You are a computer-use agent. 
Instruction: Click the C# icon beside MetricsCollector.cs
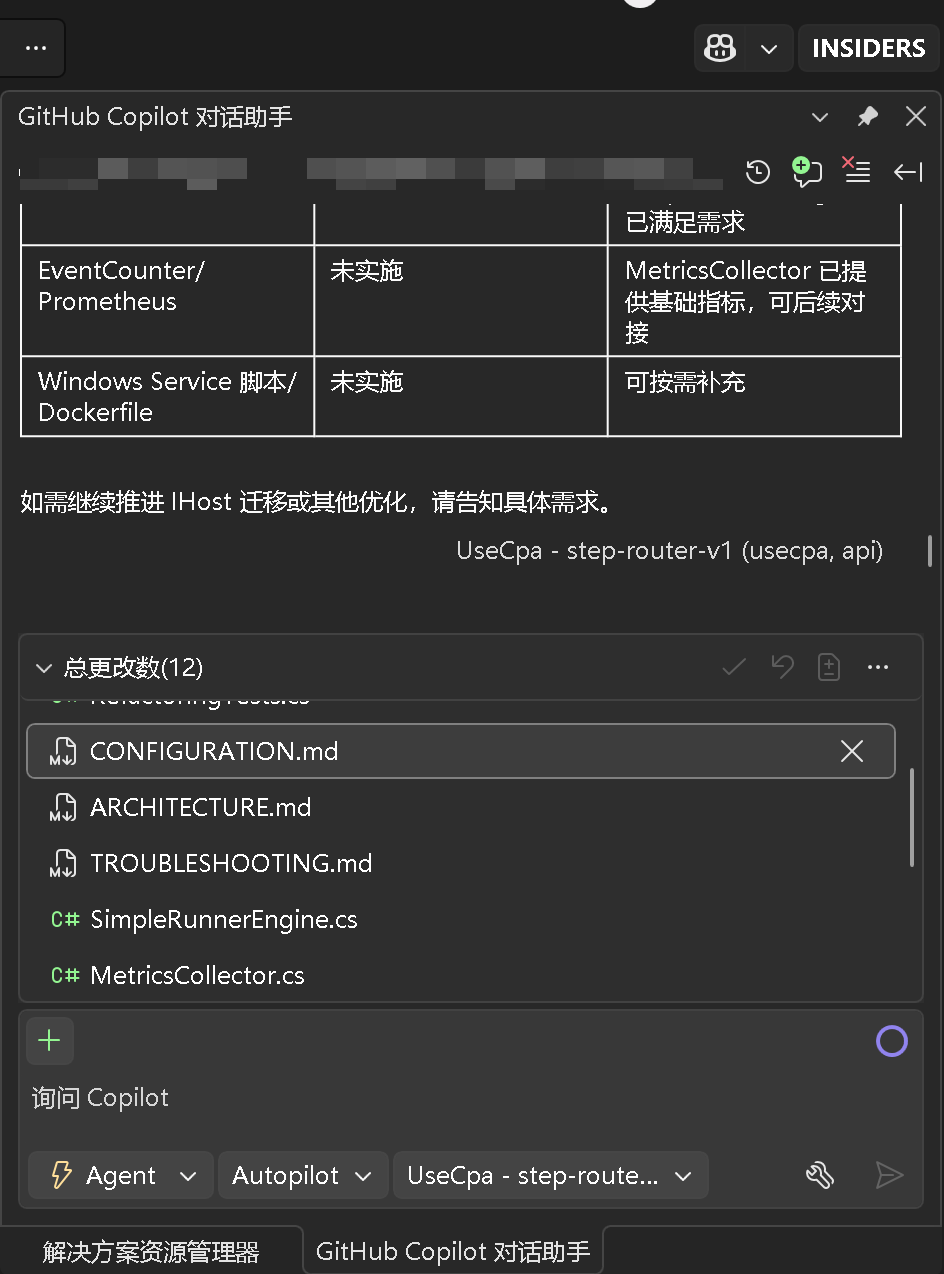[x=65, y=975]
